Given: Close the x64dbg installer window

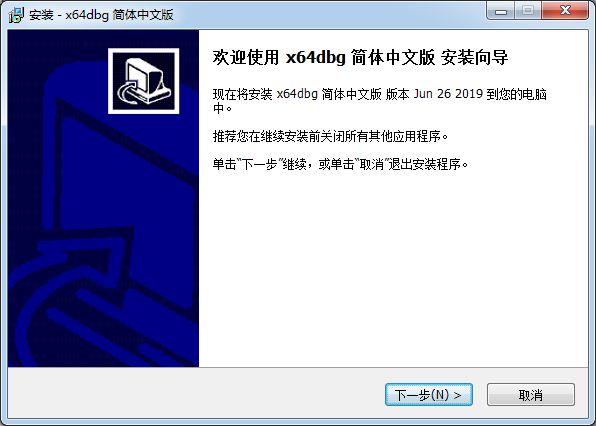Looking at the screenshot, I should pos(565,10).
